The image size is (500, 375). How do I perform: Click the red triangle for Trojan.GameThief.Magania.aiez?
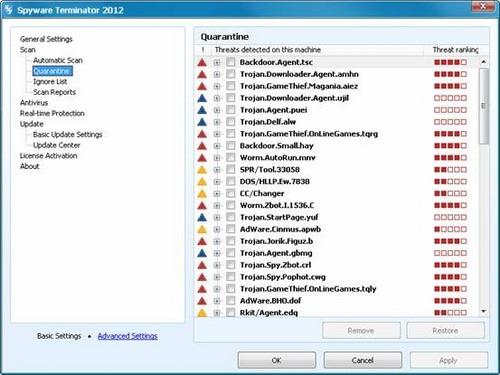point(202,86)
